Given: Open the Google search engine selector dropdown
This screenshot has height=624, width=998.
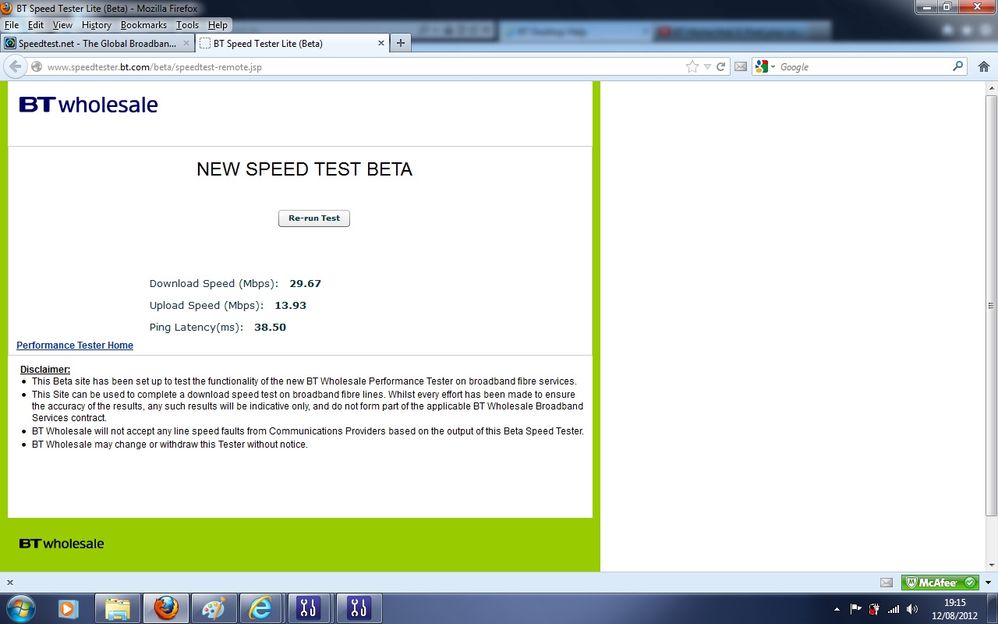Looking at the screenshot, I should pyautogui.click(x=764, y=66).
